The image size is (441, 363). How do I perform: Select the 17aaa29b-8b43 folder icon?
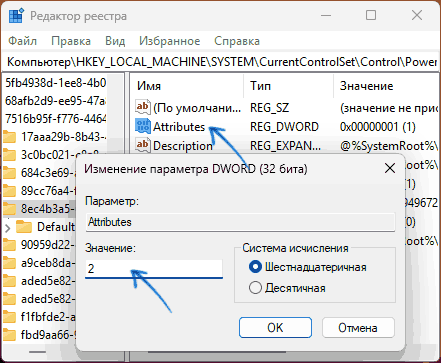pyautogui.click(x=10, y=137)
